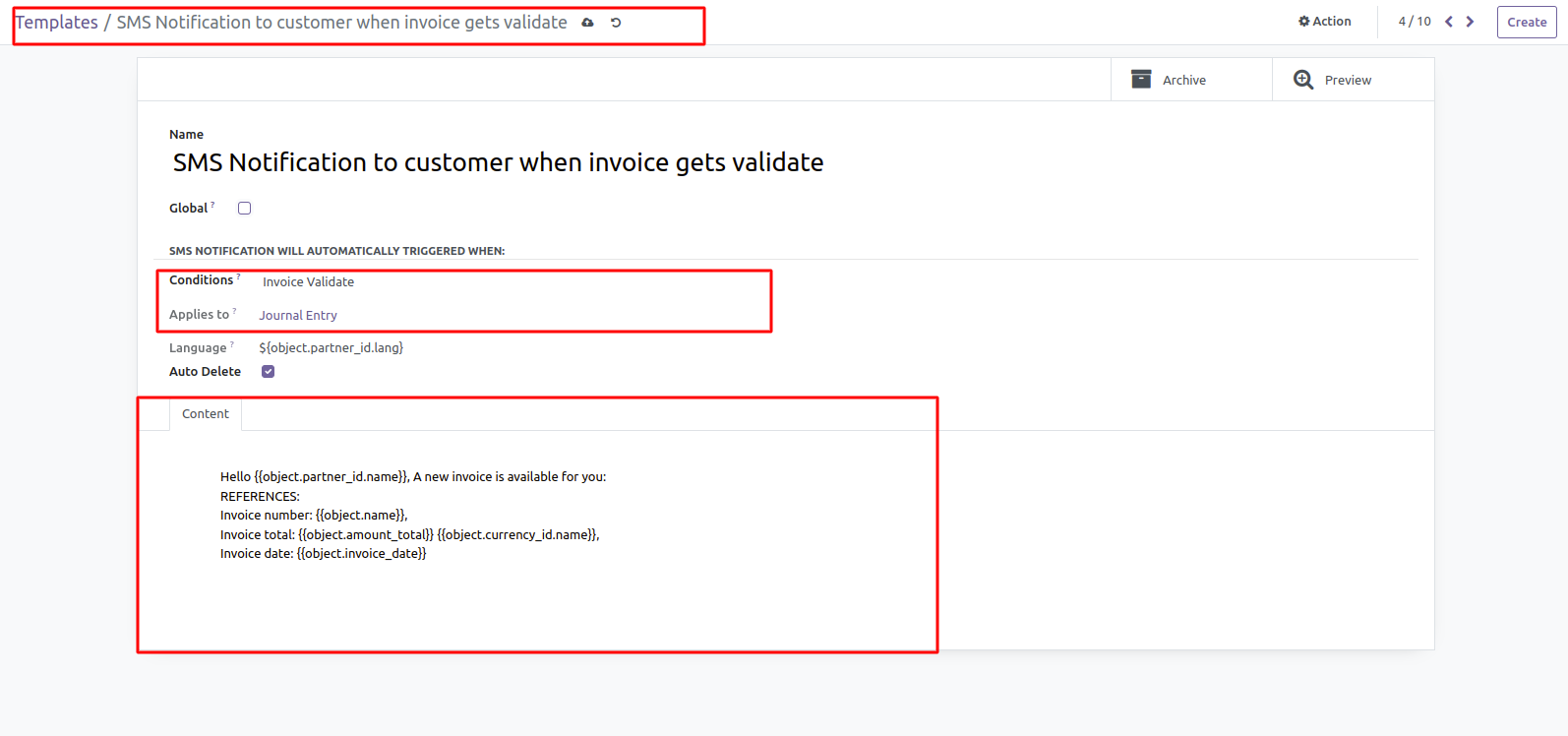
Task: Uncheck the Auto Delete checkbox
Action: click(268, 372)
